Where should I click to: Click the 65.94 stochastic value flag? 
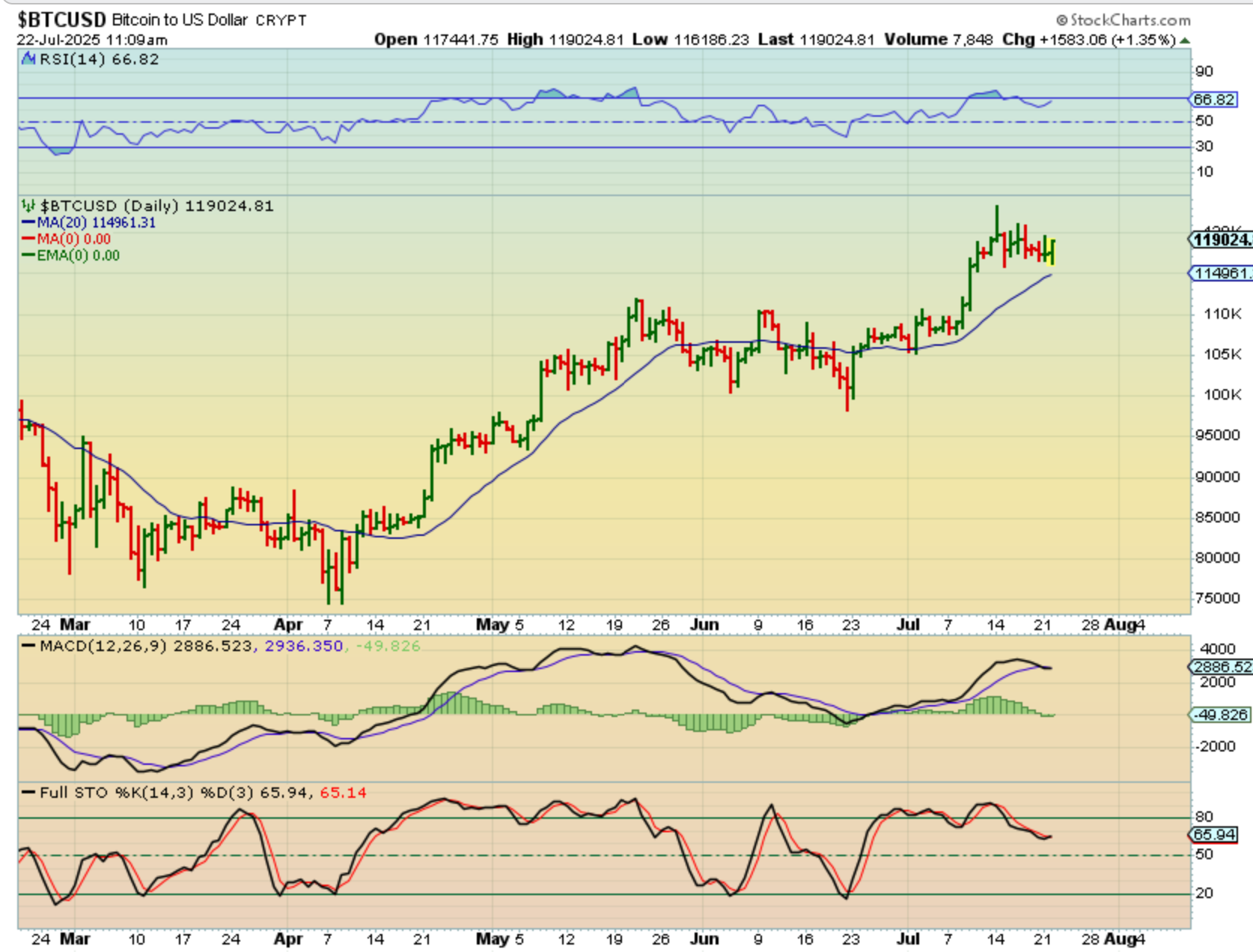[1214, 834]
